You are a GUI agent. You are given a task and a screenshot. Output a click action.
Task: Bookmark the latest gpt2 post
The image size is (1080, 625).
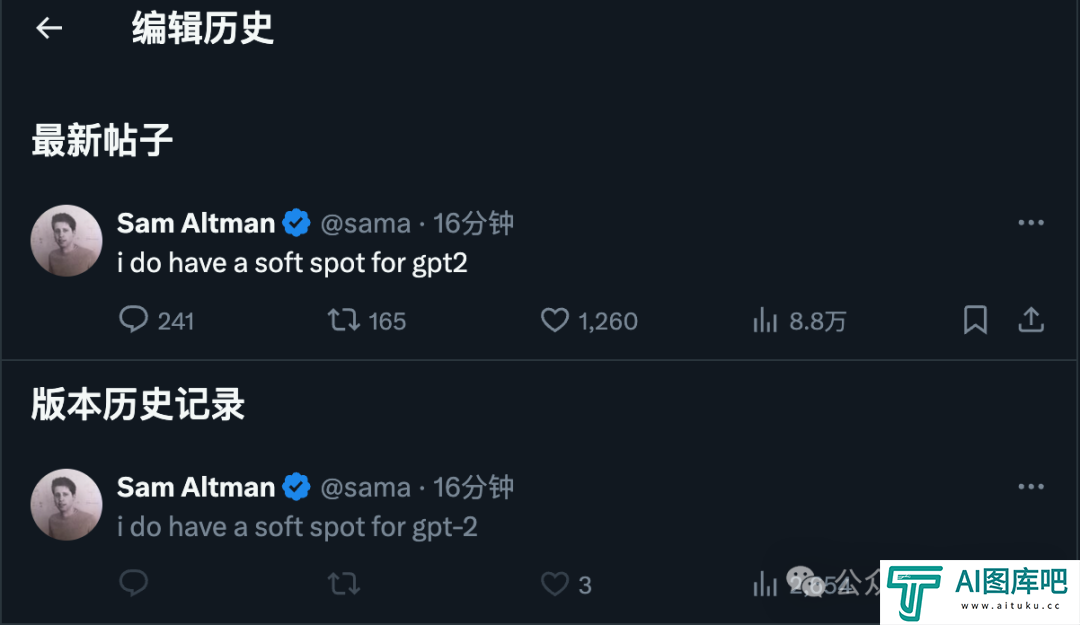click(x=975, y=320)
